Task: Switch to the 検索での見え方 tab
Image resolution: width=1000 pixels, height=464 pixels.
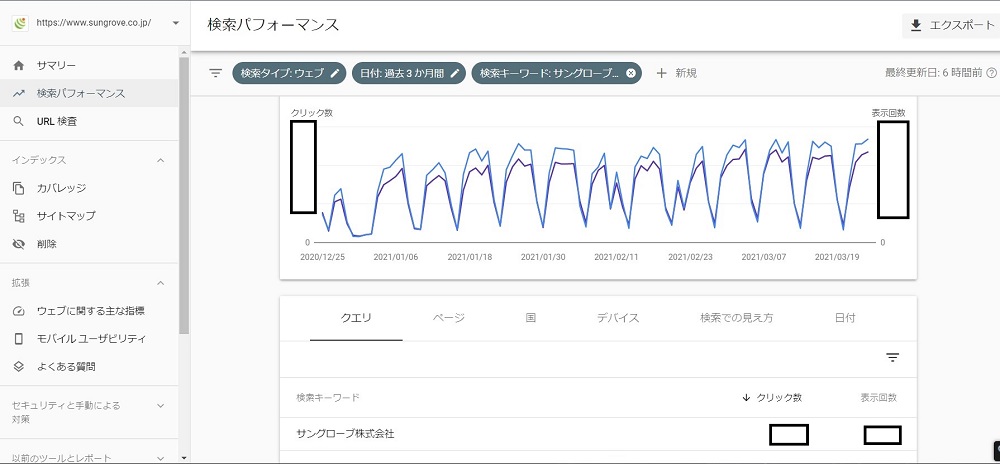Action: click(737, 317)
